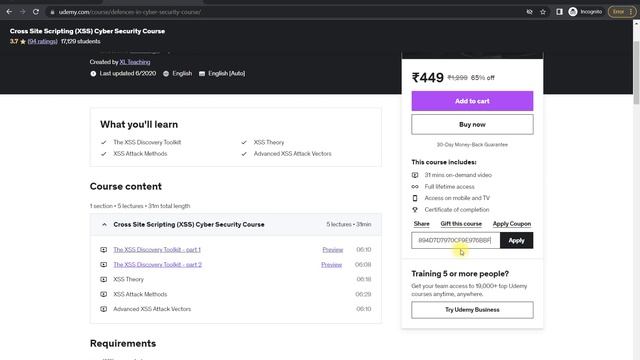This screenshot has height=360, width=640.
Task: Click the Advanced XSS Attack Vectors lecture text
Action: click(x=152, y=309)
